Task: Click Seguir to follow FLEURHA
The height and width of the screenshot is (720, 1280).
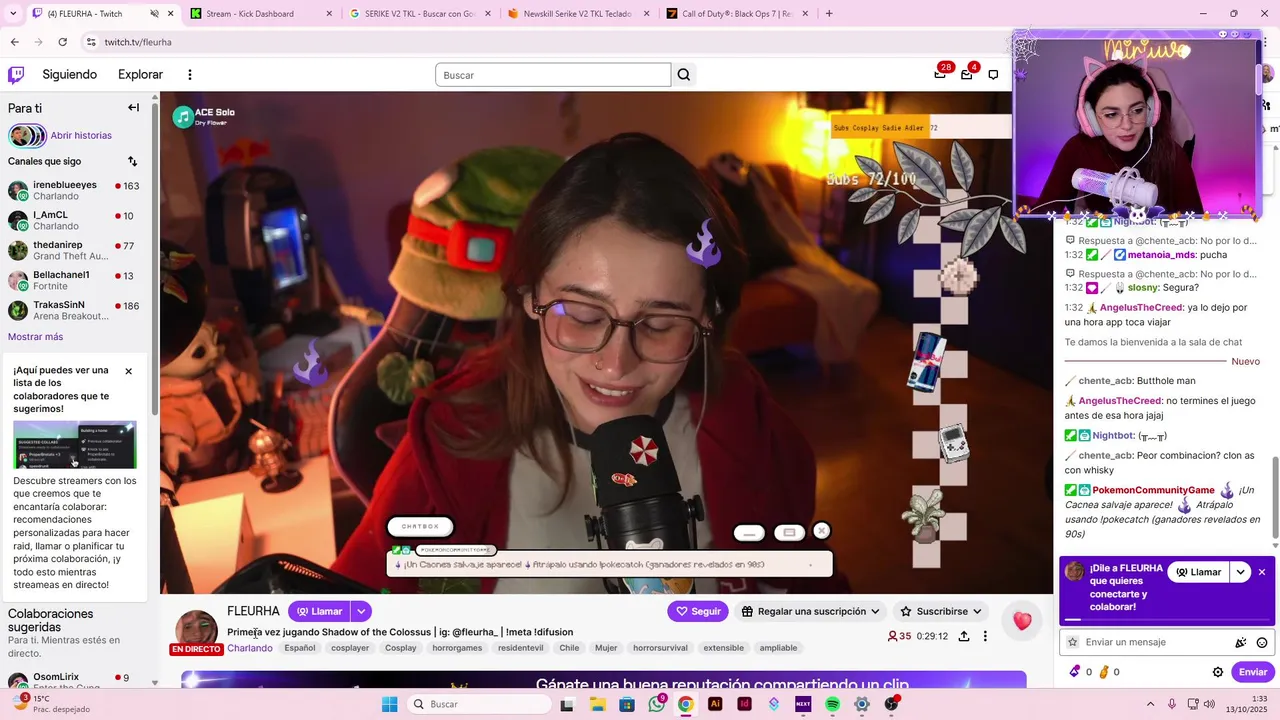Action: [x=698, y=611]
